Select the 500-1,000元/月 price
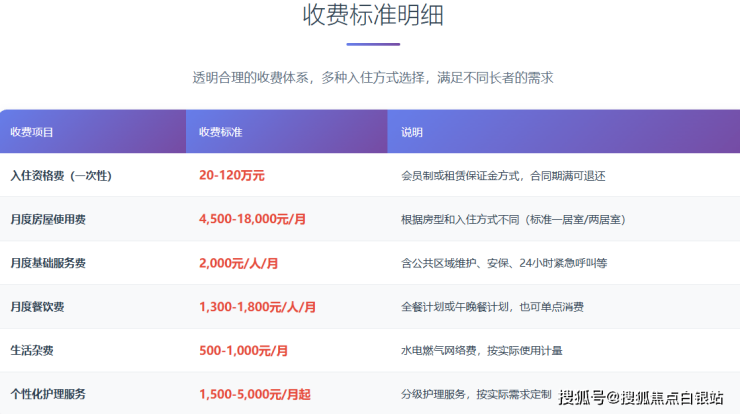 coord(244,351)
